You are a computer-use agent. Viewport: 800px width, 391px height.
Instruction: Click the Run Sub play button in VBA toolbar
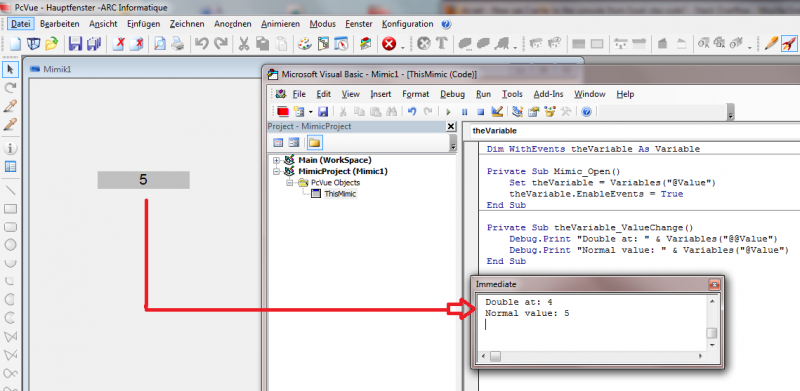(x=448, y=111)
